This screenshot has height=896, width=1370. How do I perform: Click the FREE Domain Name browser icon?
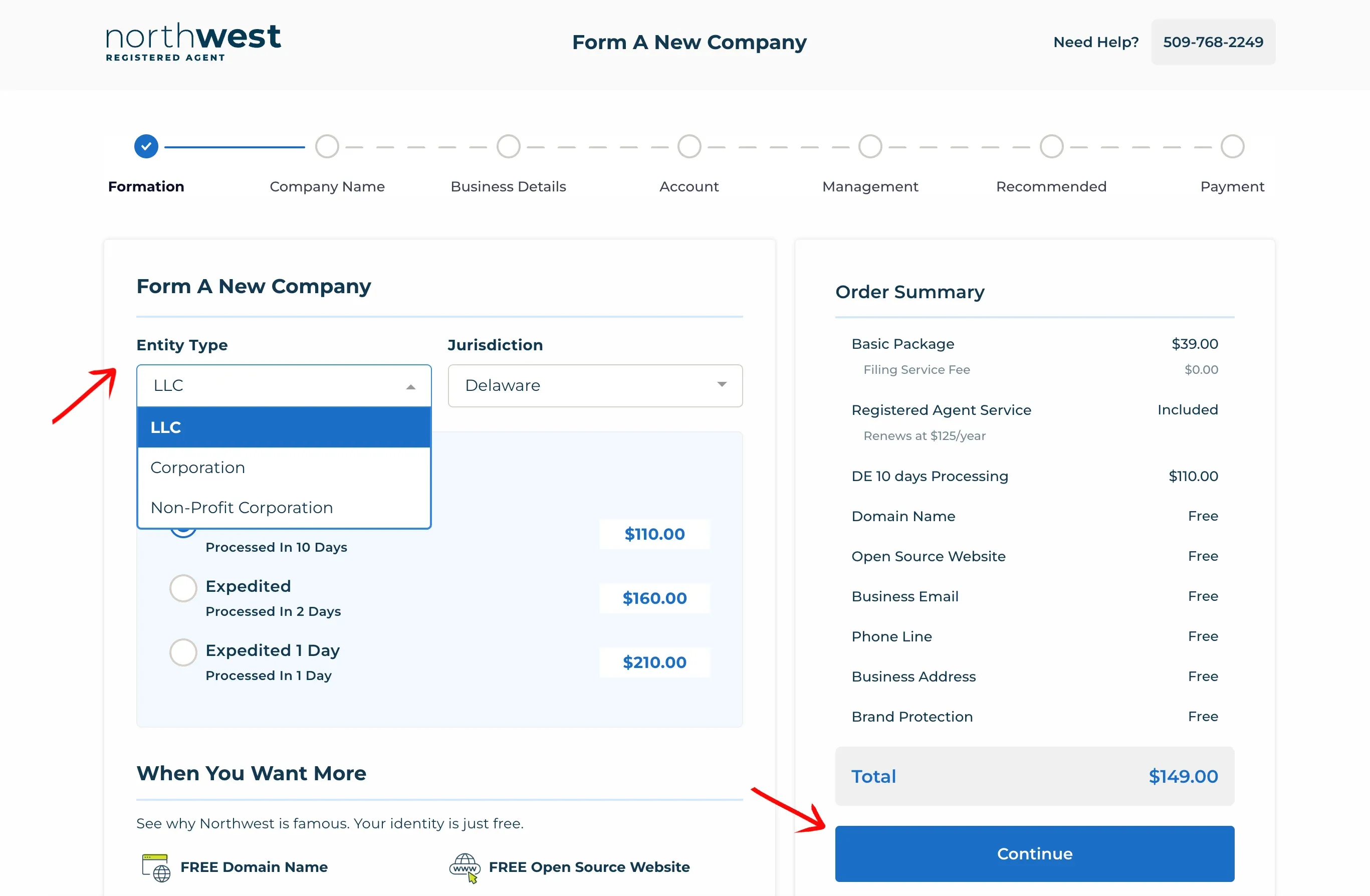(x=156, y=867)
